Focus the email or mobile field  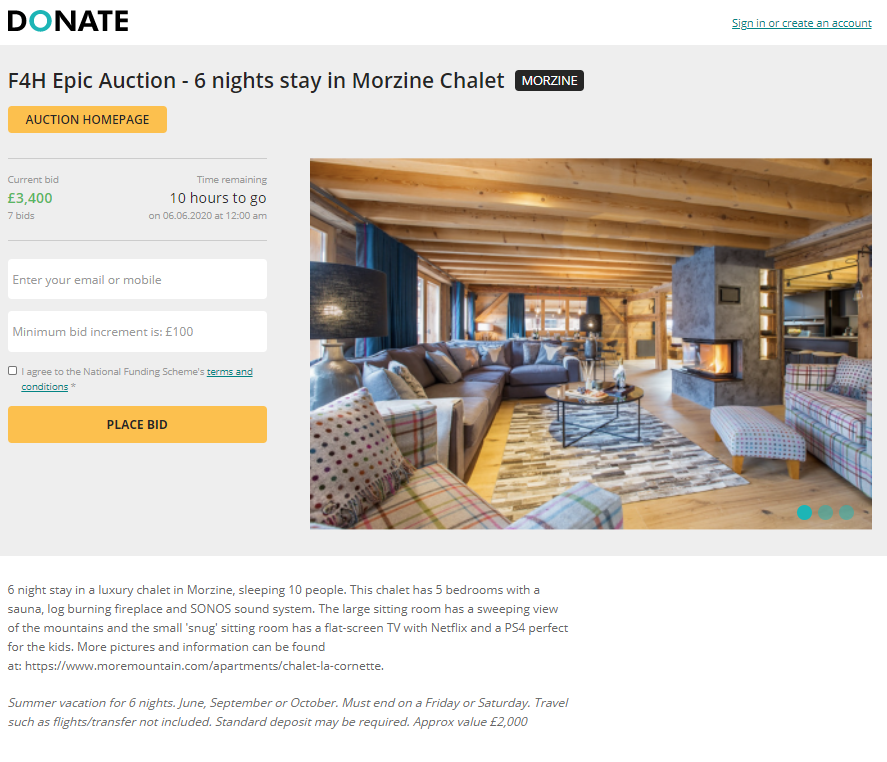click(x=137, y=279)
